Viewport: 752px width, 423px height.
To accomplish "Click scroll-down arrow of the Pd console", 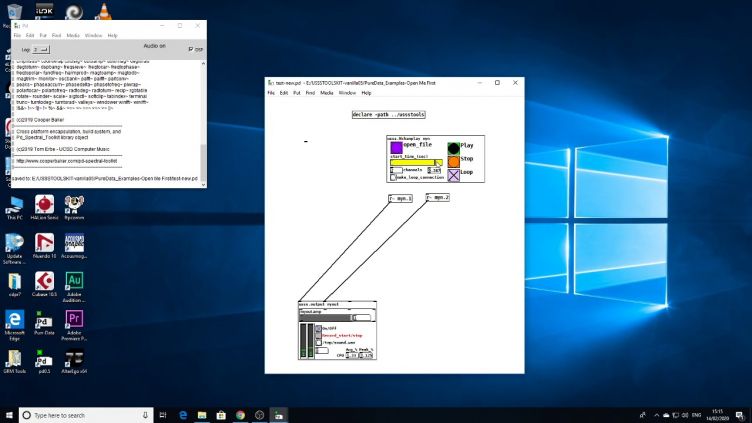I will click(x=203, y=184).
